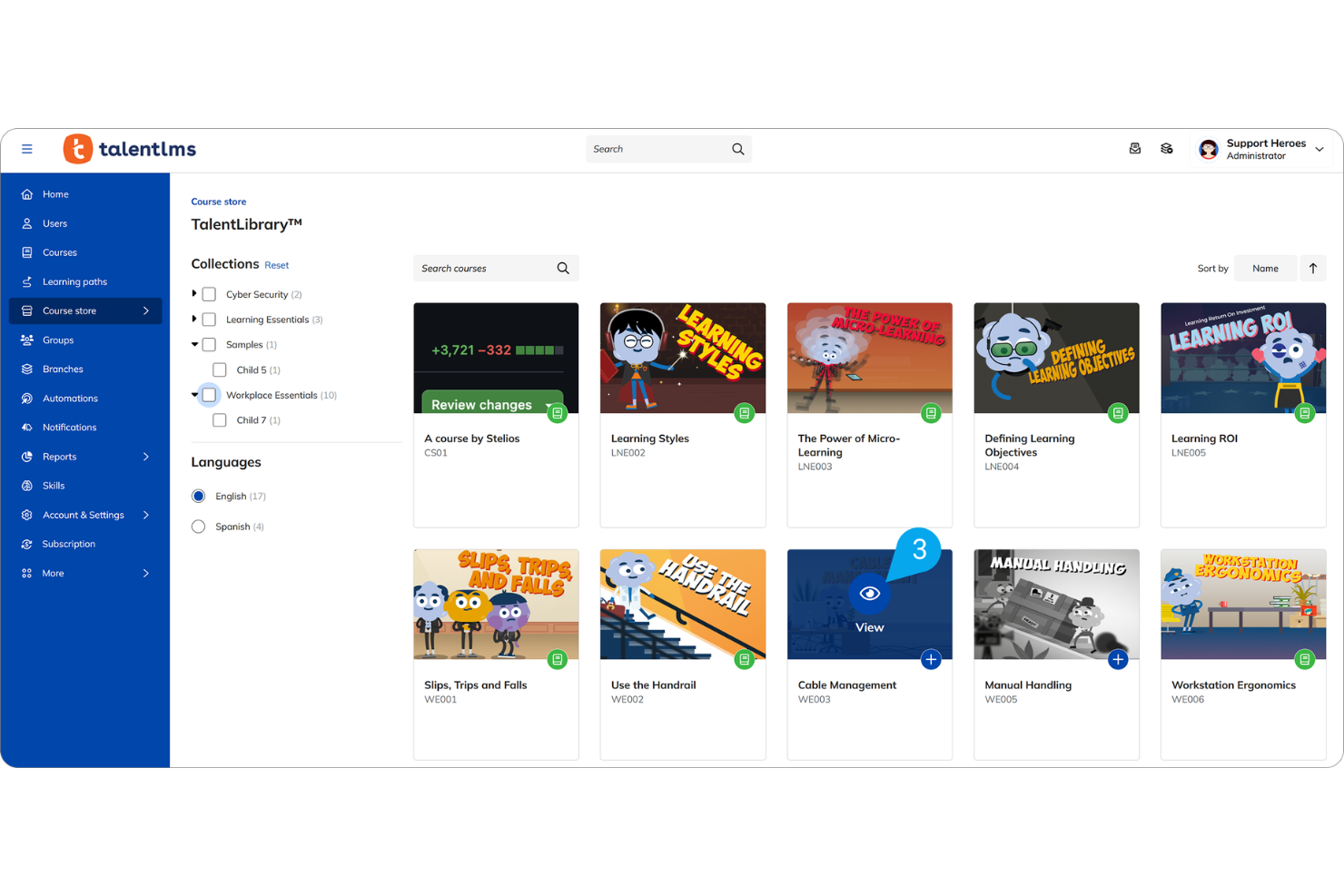1344x896 pixels.
Task: Expand the Account & Settings submenu chevron
Action: pos(145,515)
